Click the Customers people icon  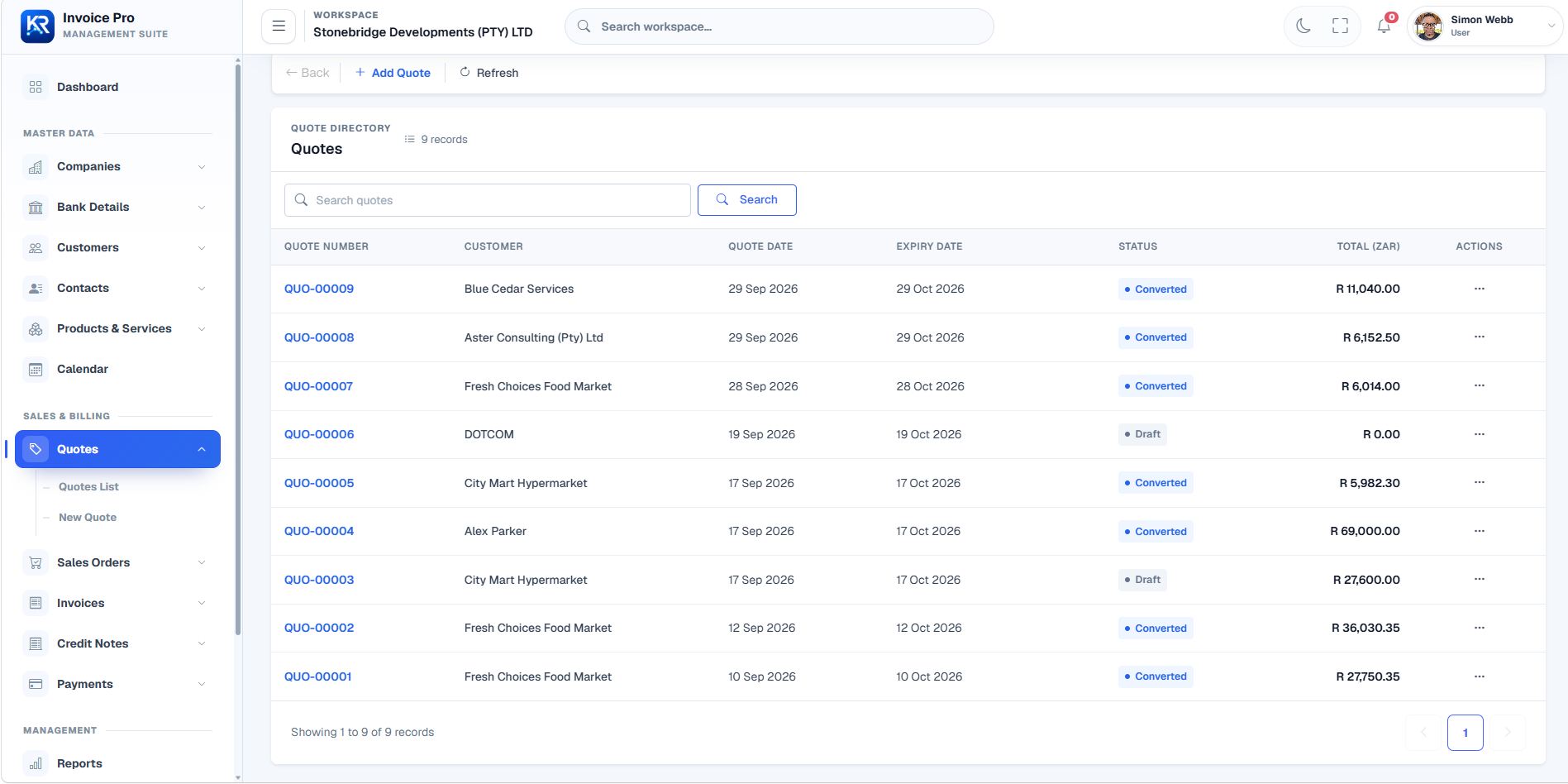pos(36,248)
